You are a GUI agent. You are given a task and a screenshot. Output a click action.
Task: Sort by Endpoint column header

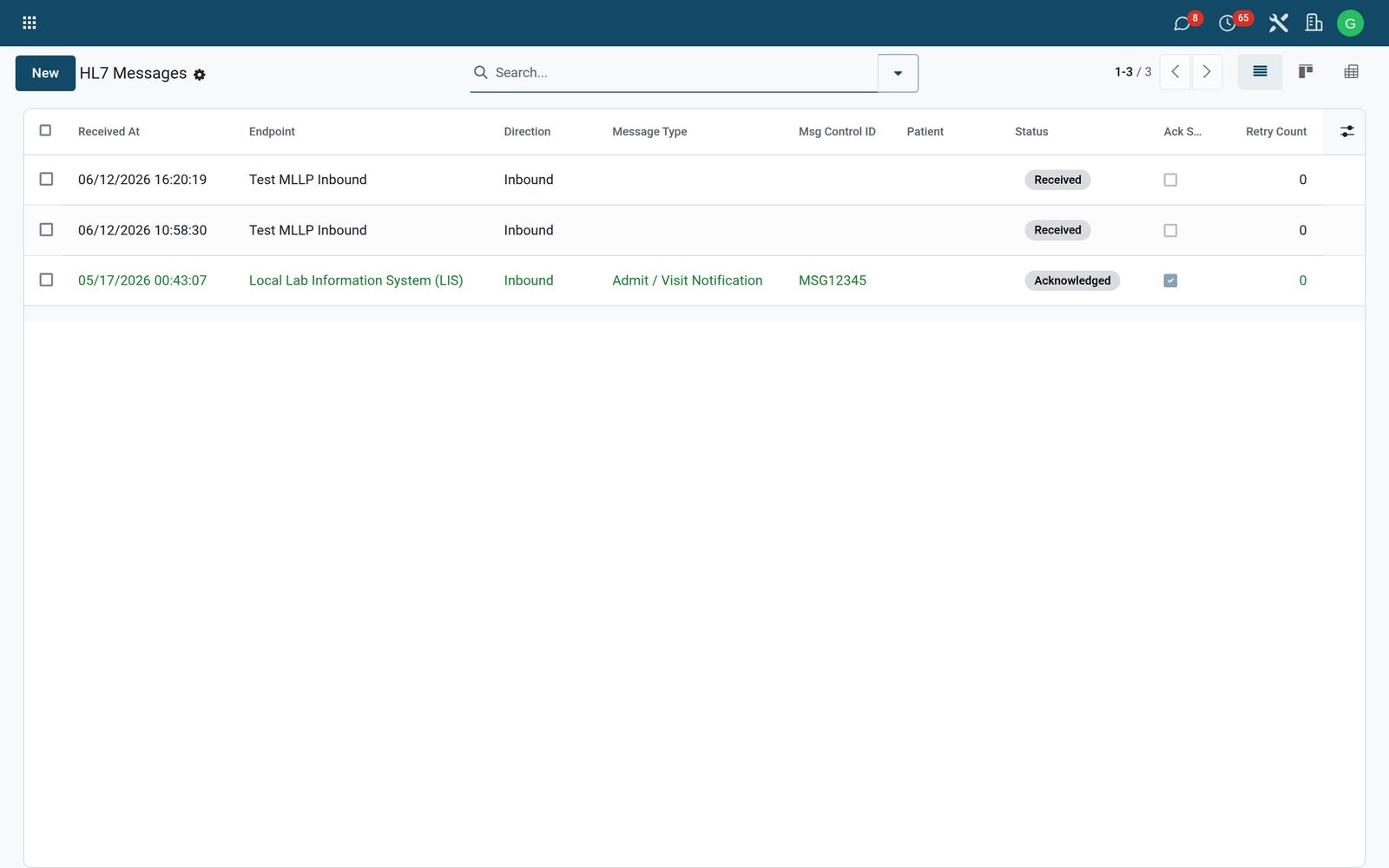click(x=272, y=132)
